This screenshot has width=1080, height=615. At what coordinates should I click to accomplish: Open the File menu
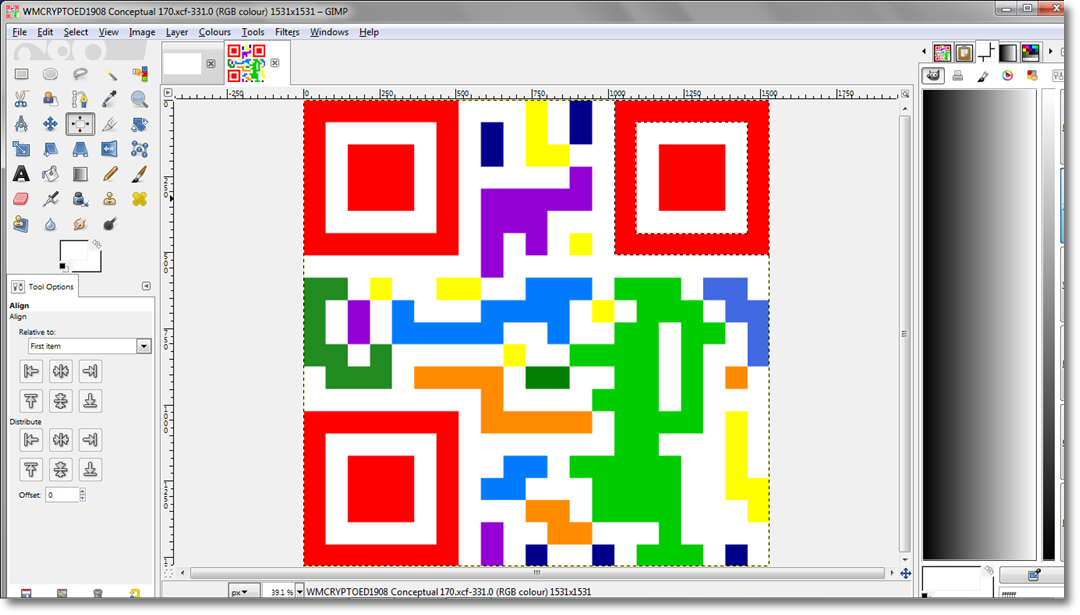(x=19, y=32)
